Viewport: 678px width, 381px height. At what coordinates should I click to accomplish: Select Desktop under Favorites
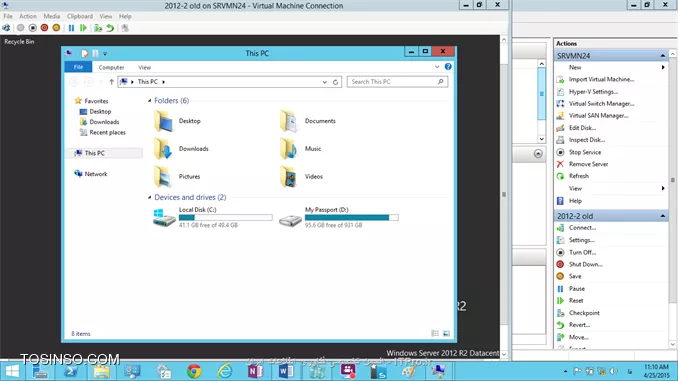[100, 112]
